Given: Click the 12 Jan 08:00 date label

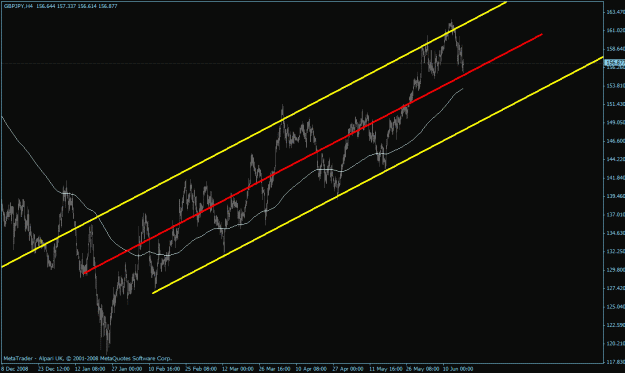Looking at the screenshot, I should pyautogui.click(x=90, y=369).
